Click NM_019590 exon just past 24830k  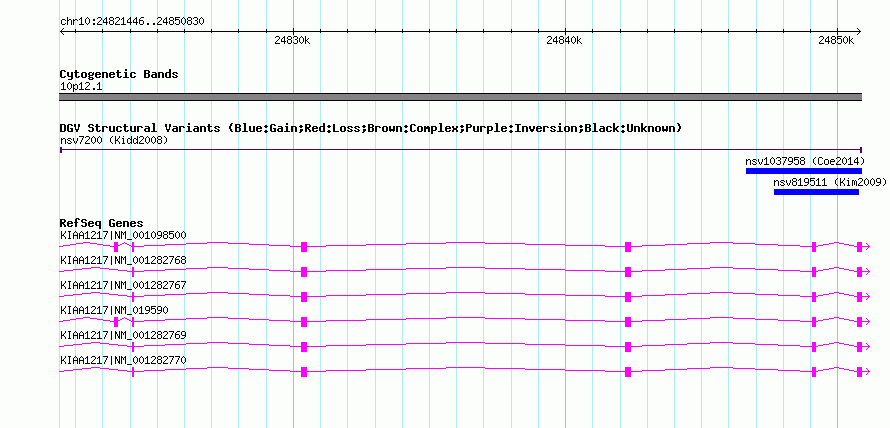[304, 322]
